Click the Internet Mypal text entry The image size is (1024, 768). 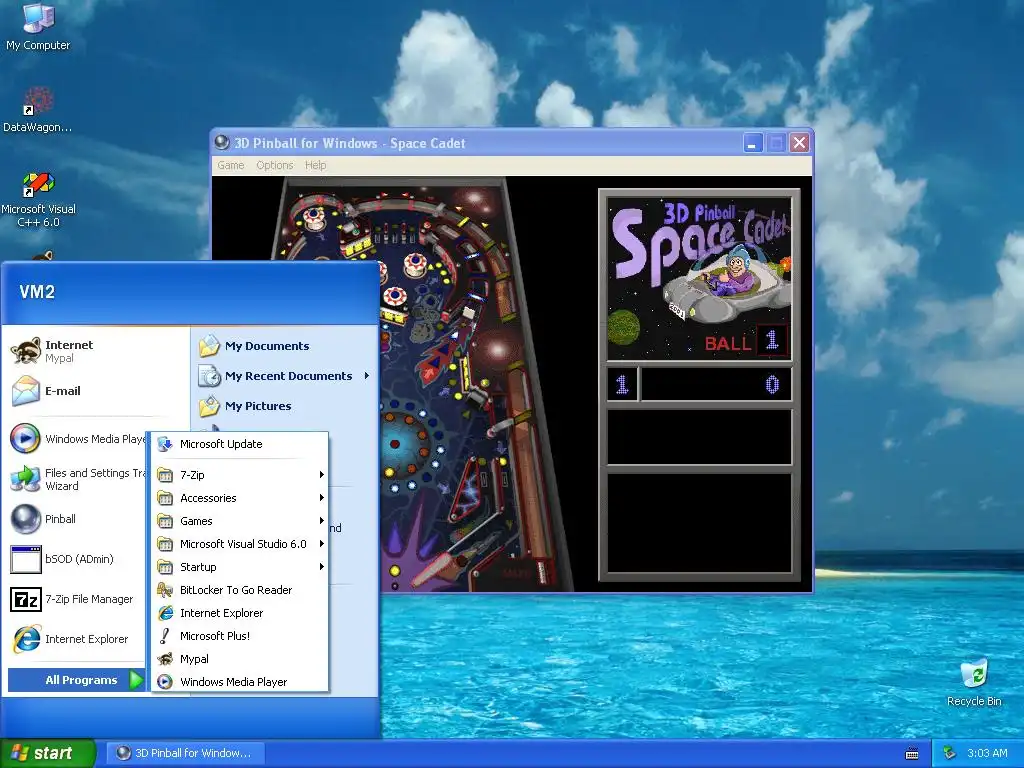pyautogui.click(x=69, y=351)
